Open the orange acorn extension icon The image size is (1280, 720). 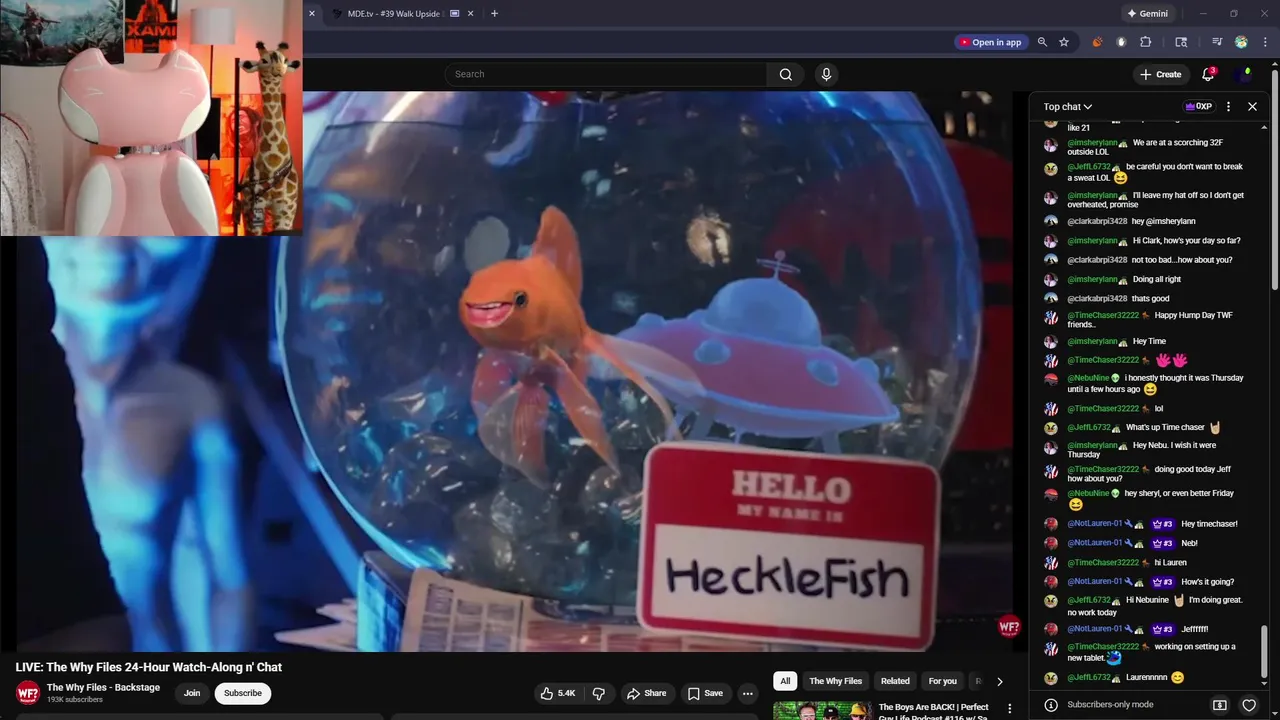pos(1097,42)
